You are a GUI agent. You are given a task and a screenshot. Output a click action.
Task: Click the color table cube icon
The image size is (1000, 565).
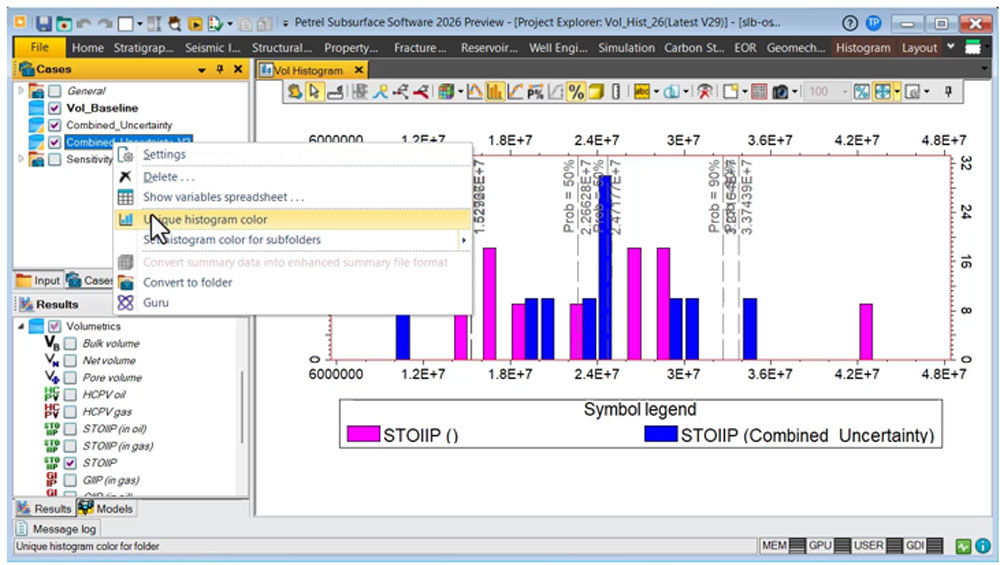coord(446,92)
